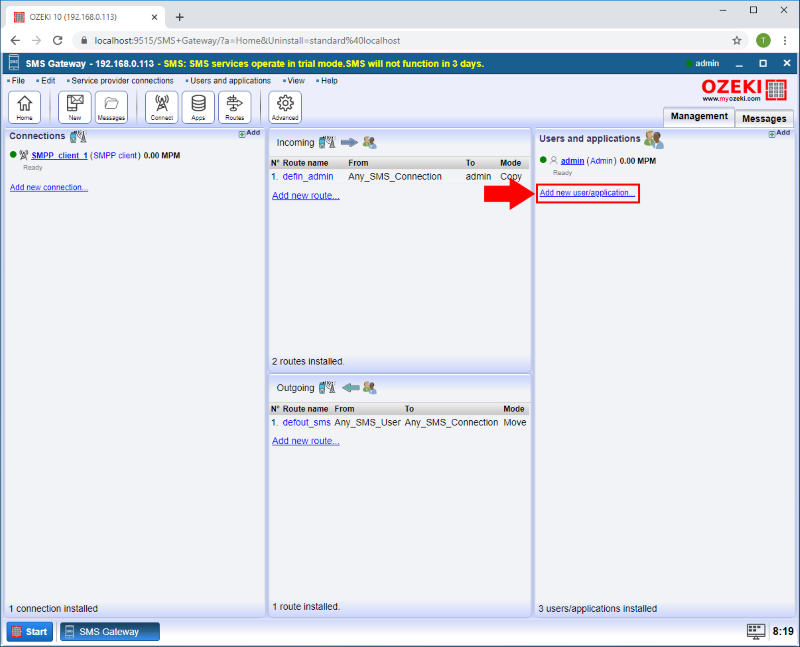This screenshot has width=800, height=647.
Task: Click the SMS Gateway taskbar button
Action: coord(110,632)
